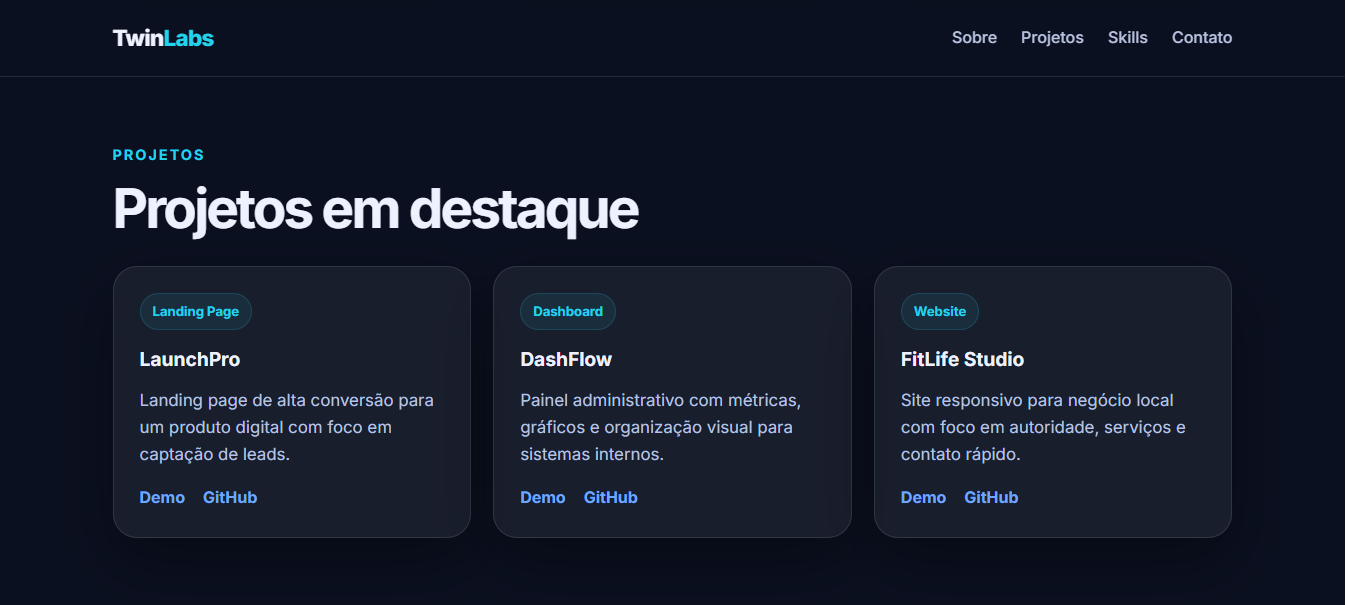Open the Projetos navigation item
Image resolution: width=1348 pixels, height=605 pixels.
pyautogui.click(x=1052, y=37)
